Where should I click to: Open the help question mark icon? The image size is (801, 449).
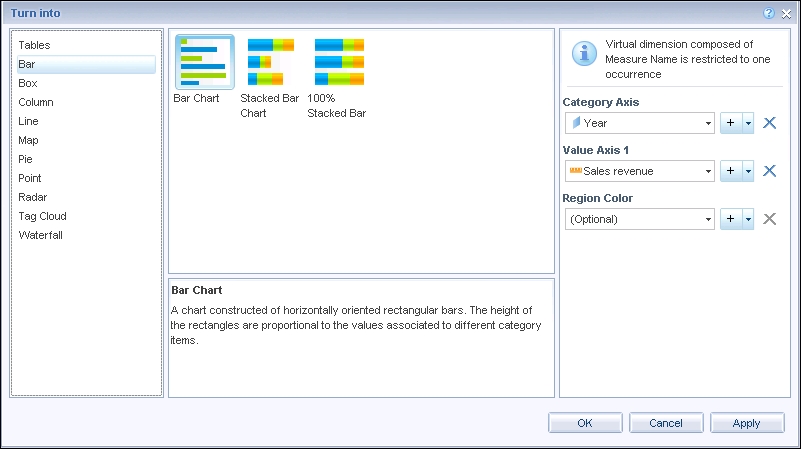[768, 14]
